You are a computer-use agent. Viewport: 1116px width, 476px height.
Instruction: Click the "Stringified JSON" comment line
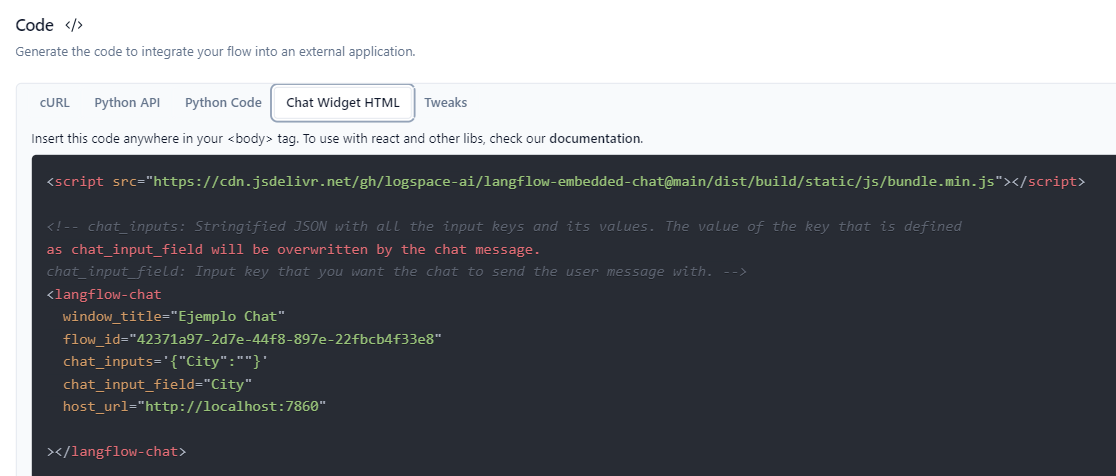pyautogui.click(x=504, y=227)
